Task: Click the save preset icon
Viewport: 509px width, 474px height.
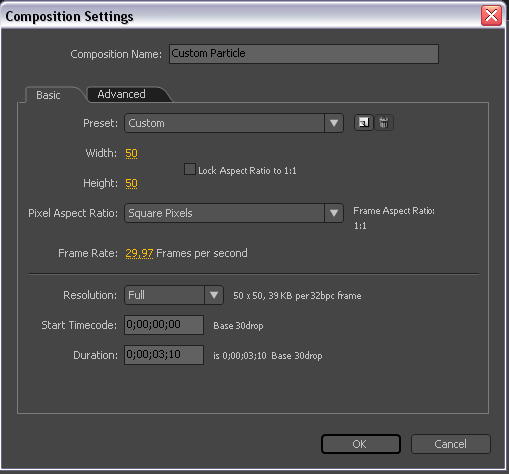Action: click(x=363, y=123)
